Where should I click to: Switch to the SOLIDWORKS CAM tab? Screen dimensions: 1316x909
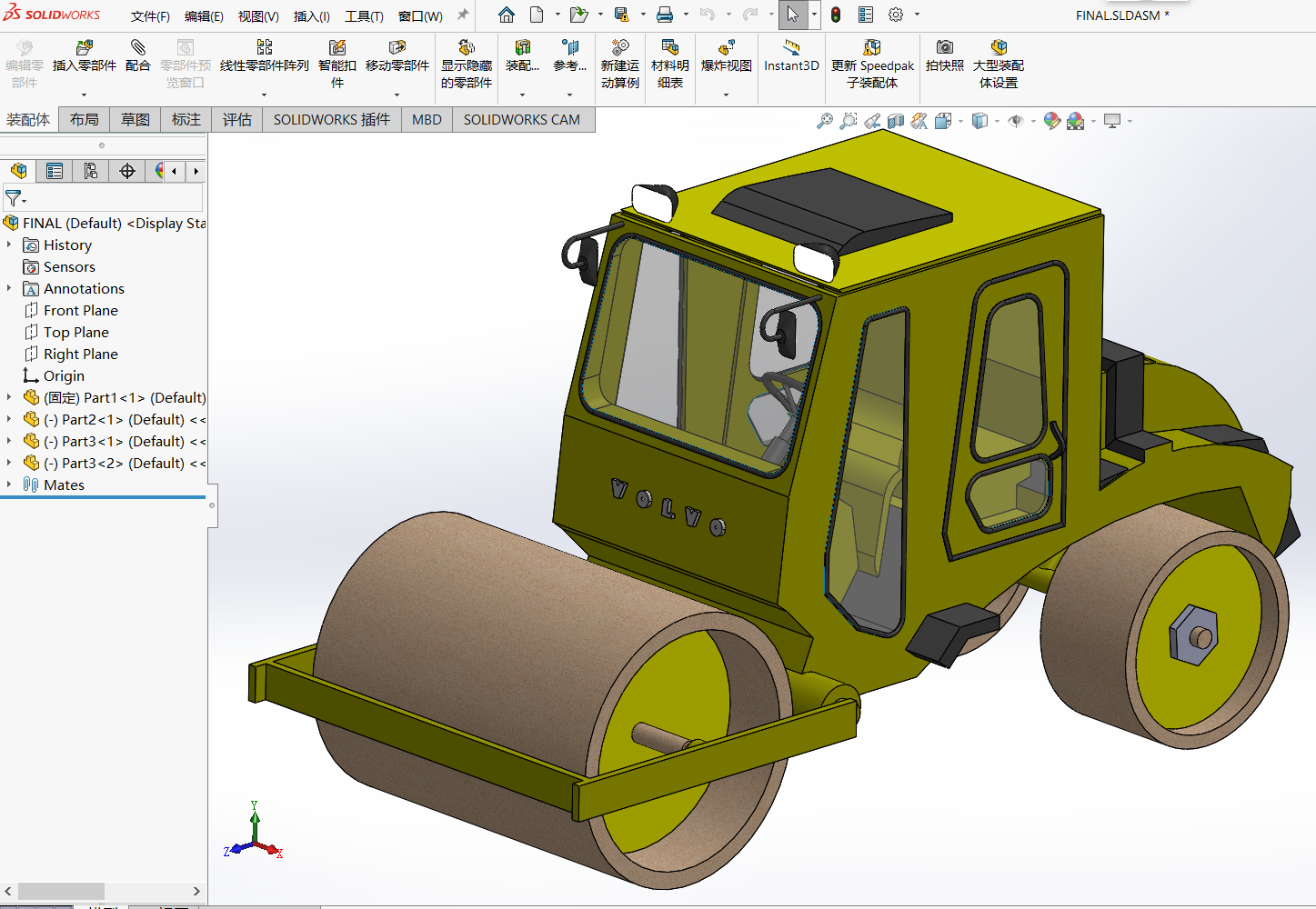(521, 119)
